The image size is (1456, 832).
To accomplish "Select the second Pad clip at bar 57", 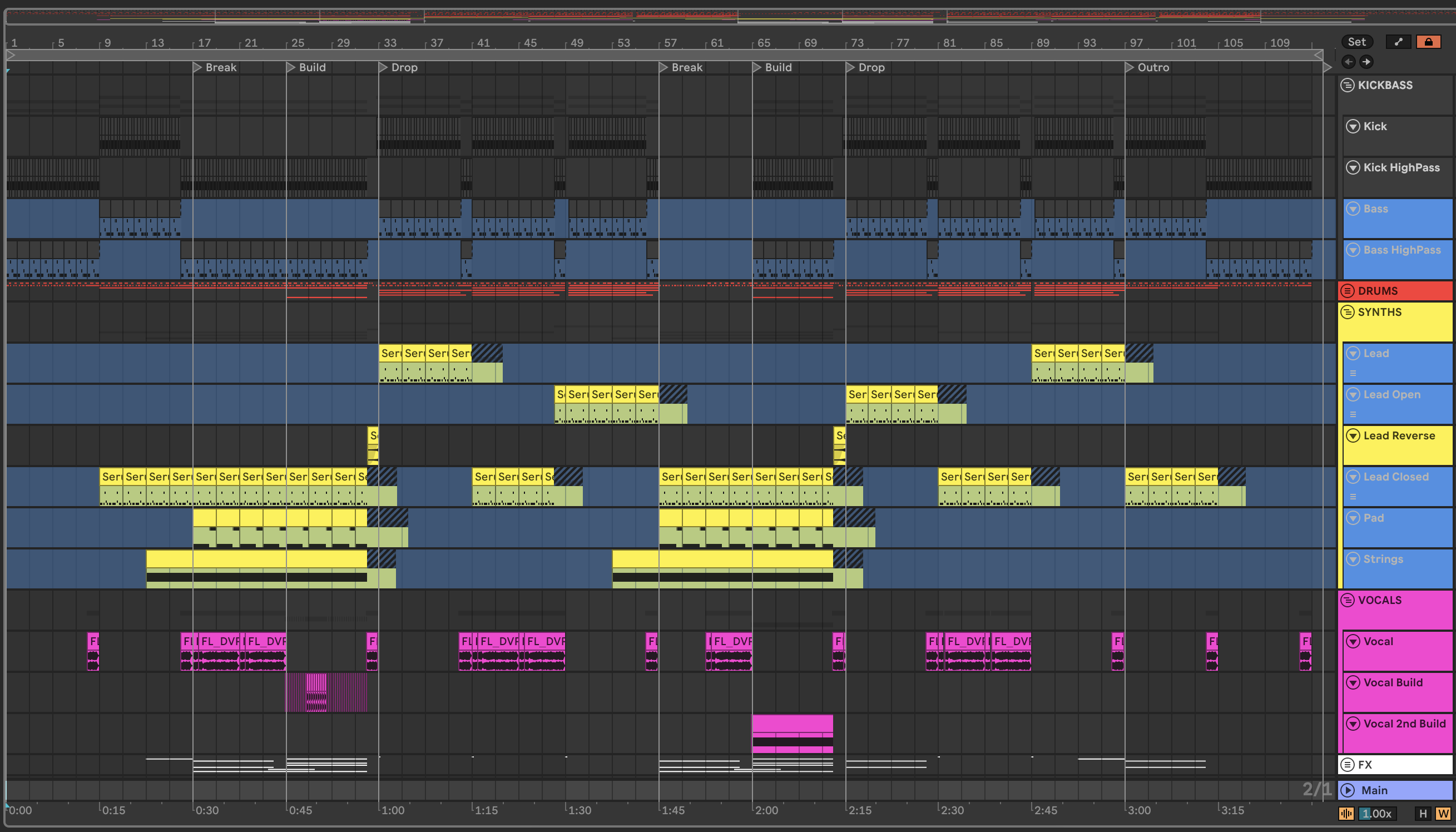I will tap(746, 528).
